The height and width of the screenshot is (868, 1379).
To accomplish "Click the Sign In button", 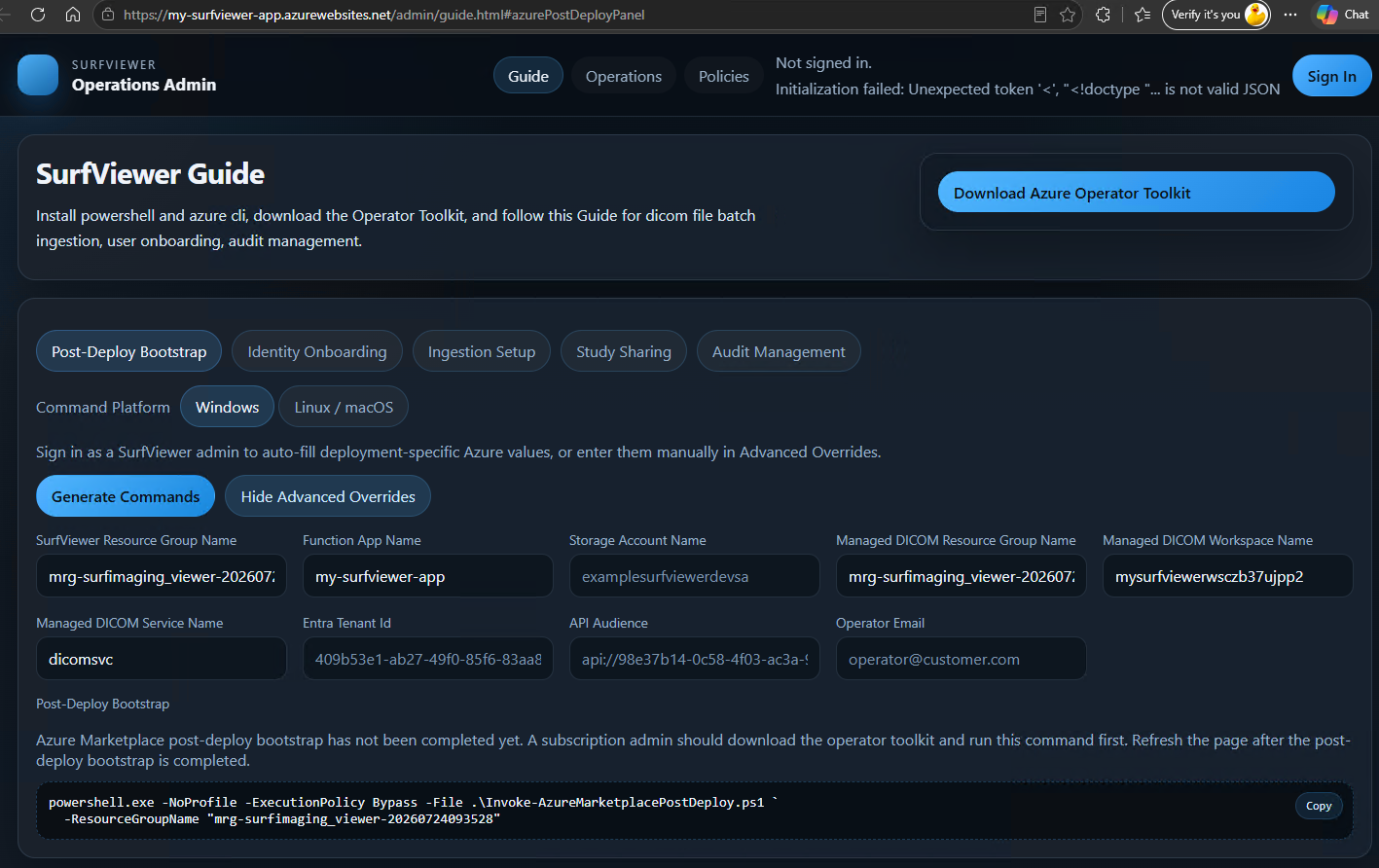I will tap(1331, 76).
